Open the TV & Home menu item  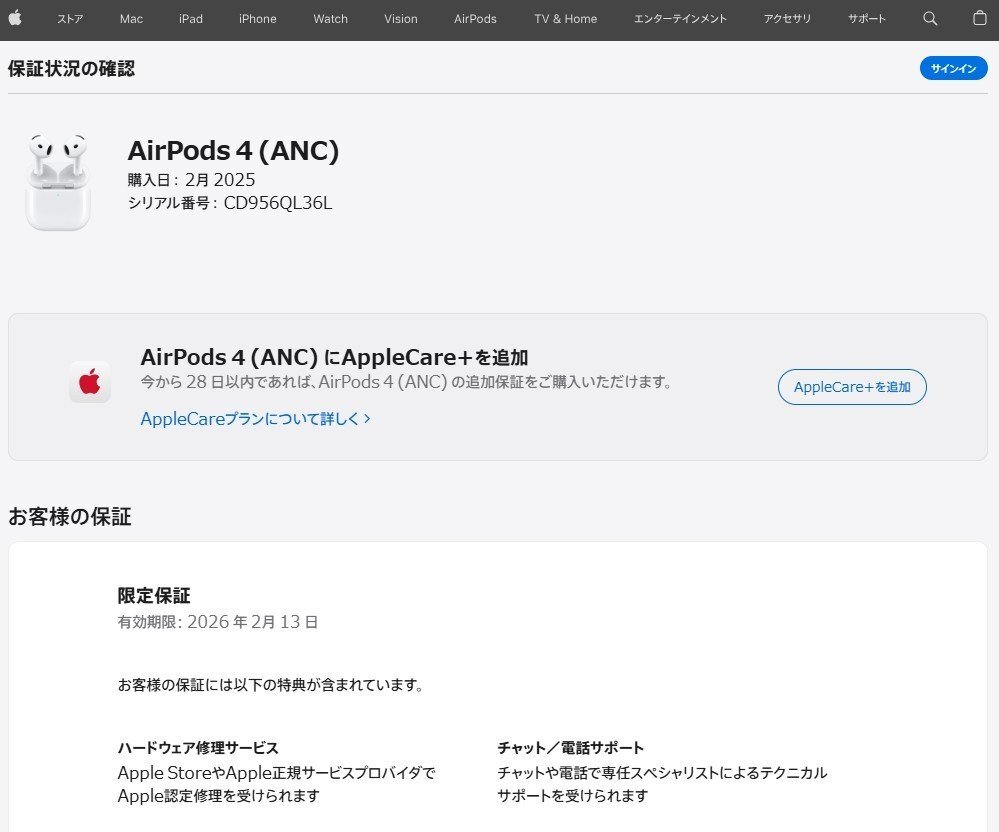click(566, 18)
